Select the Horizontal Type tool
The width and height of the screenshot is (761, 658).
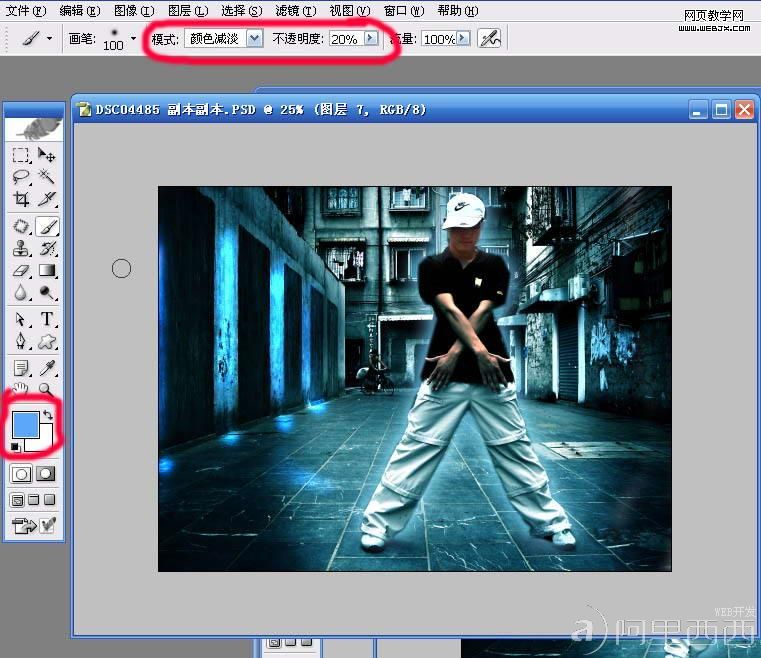(x=46, y=319)
